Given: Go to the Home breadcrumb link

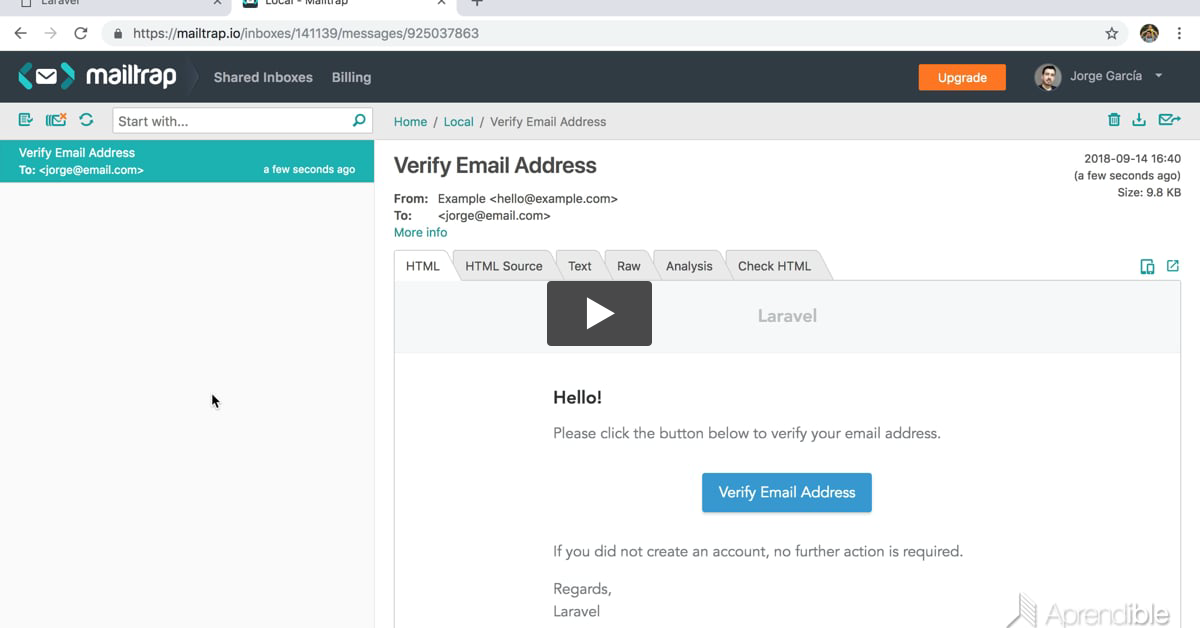Looking at the screenshot, I should (410, 121).
